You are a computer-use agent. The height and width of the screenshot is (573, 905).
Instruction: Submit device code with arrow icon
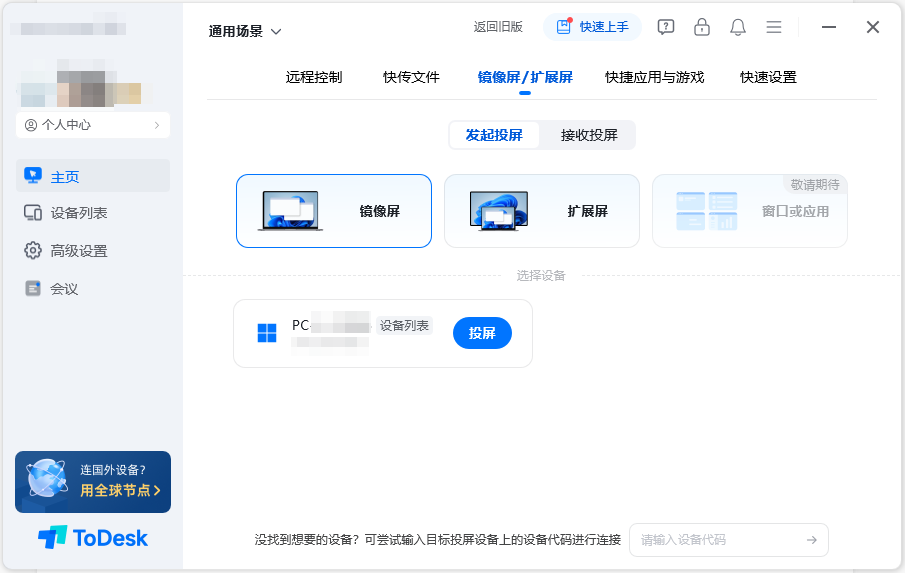(811, 540)
